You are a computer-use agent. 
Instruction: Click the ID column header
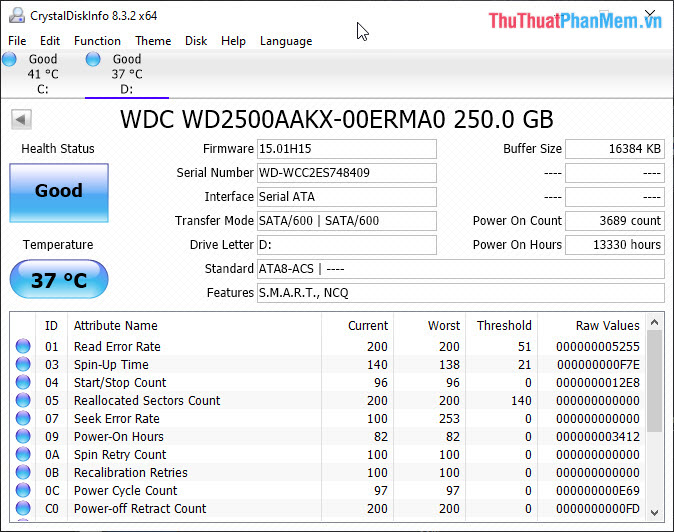click(x=51, y=326)
